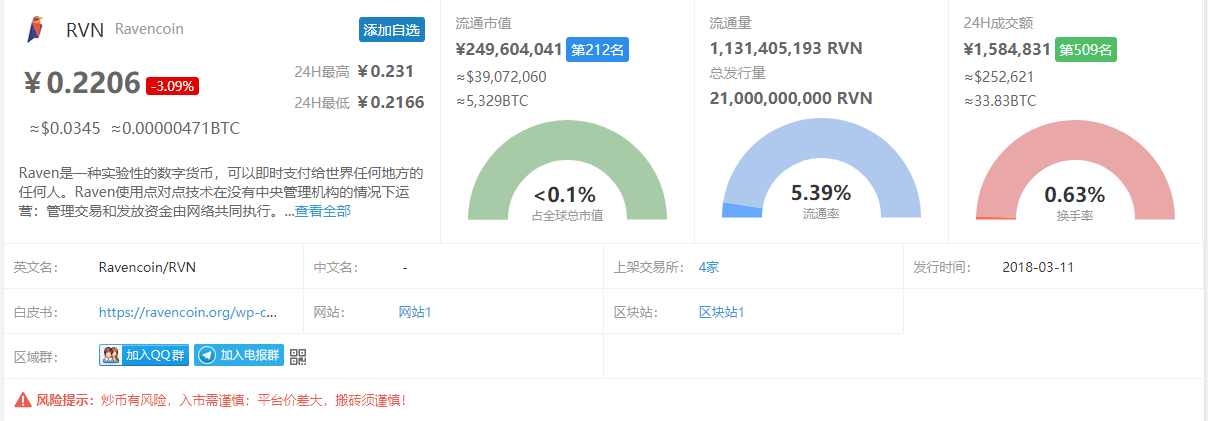1208x421 pixels.
Task: Select the 5.39% circulation rate
Action: (821, 193)
